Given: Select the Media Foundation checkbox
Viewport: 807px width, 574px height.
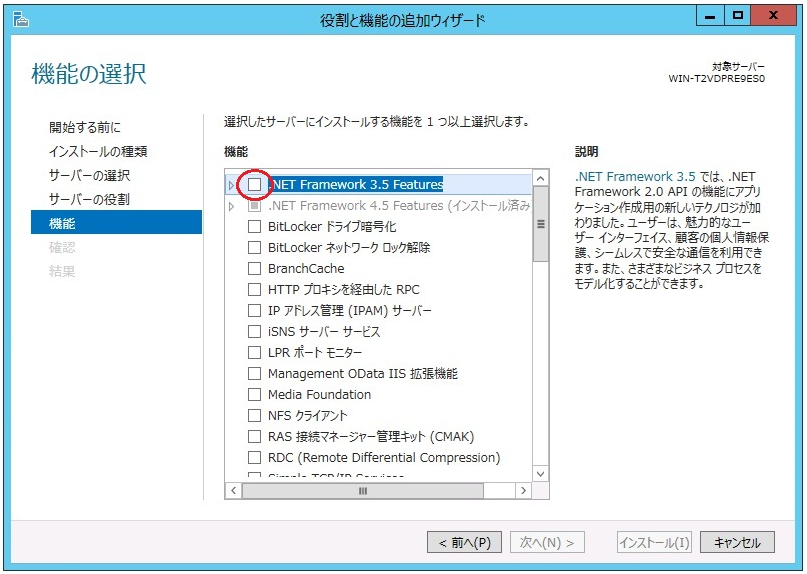Looking at the screenshot, I should [255, 395].
